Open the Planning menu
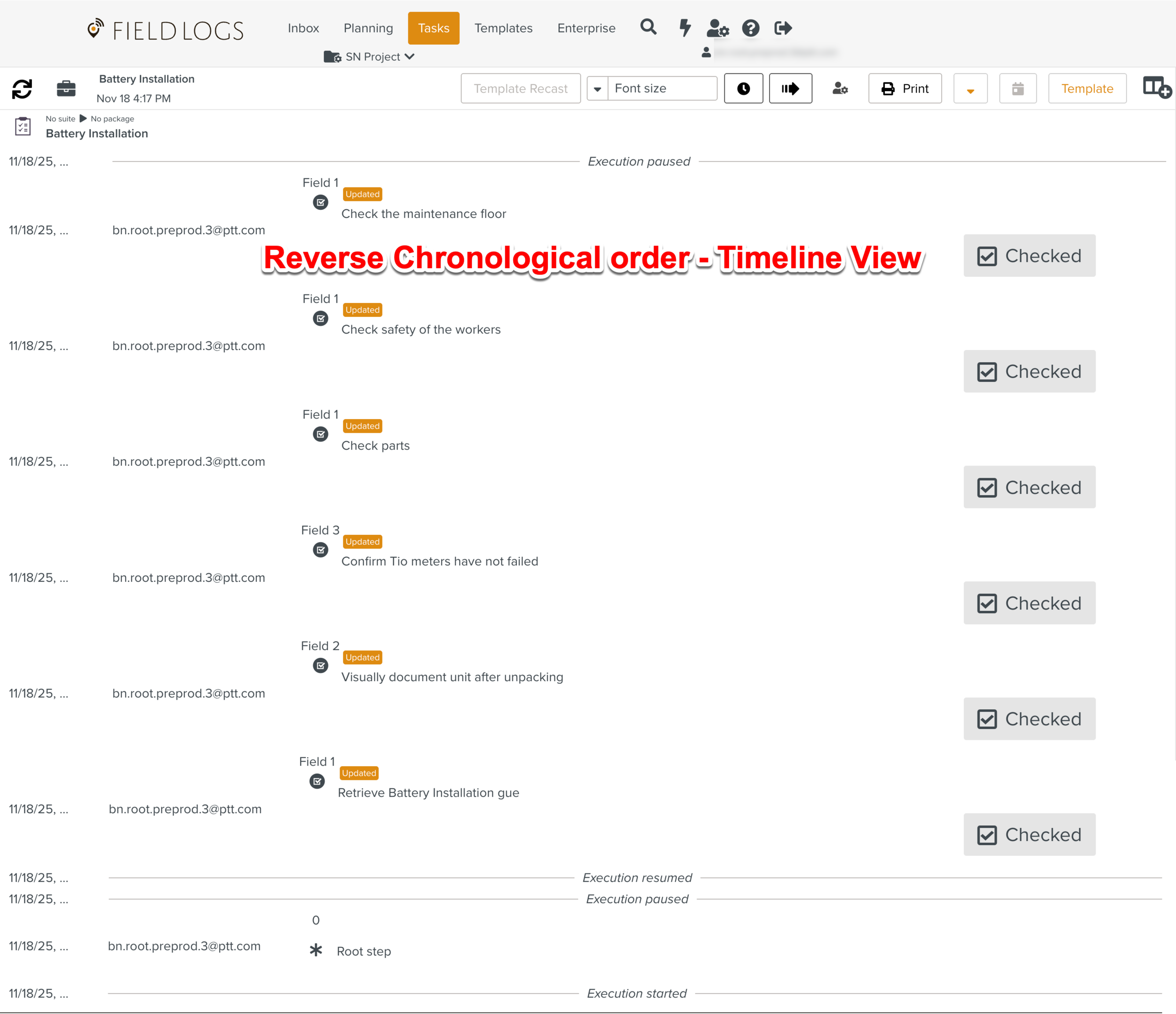Image resolution: width=1176 pixels, height=1014 pixels. (368, 28)
